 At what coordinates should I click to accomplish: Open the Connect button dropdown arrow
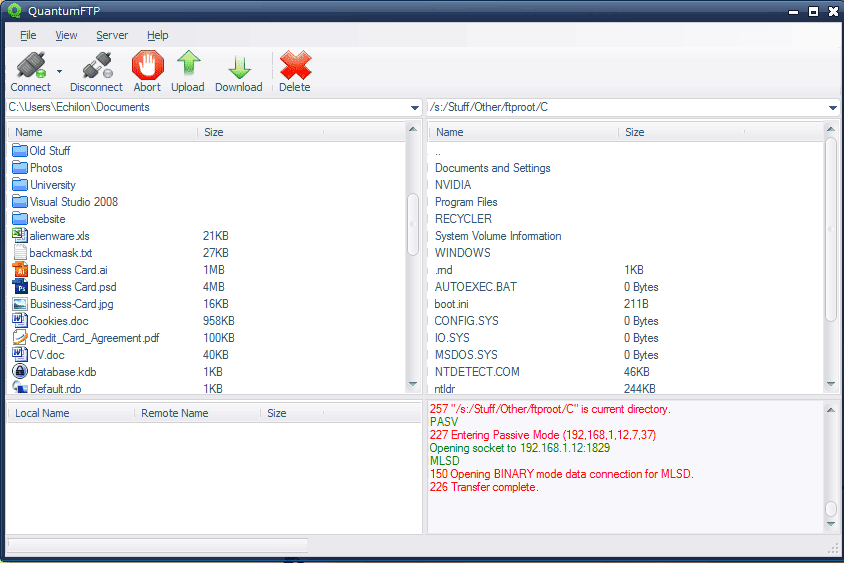(59, 71)
